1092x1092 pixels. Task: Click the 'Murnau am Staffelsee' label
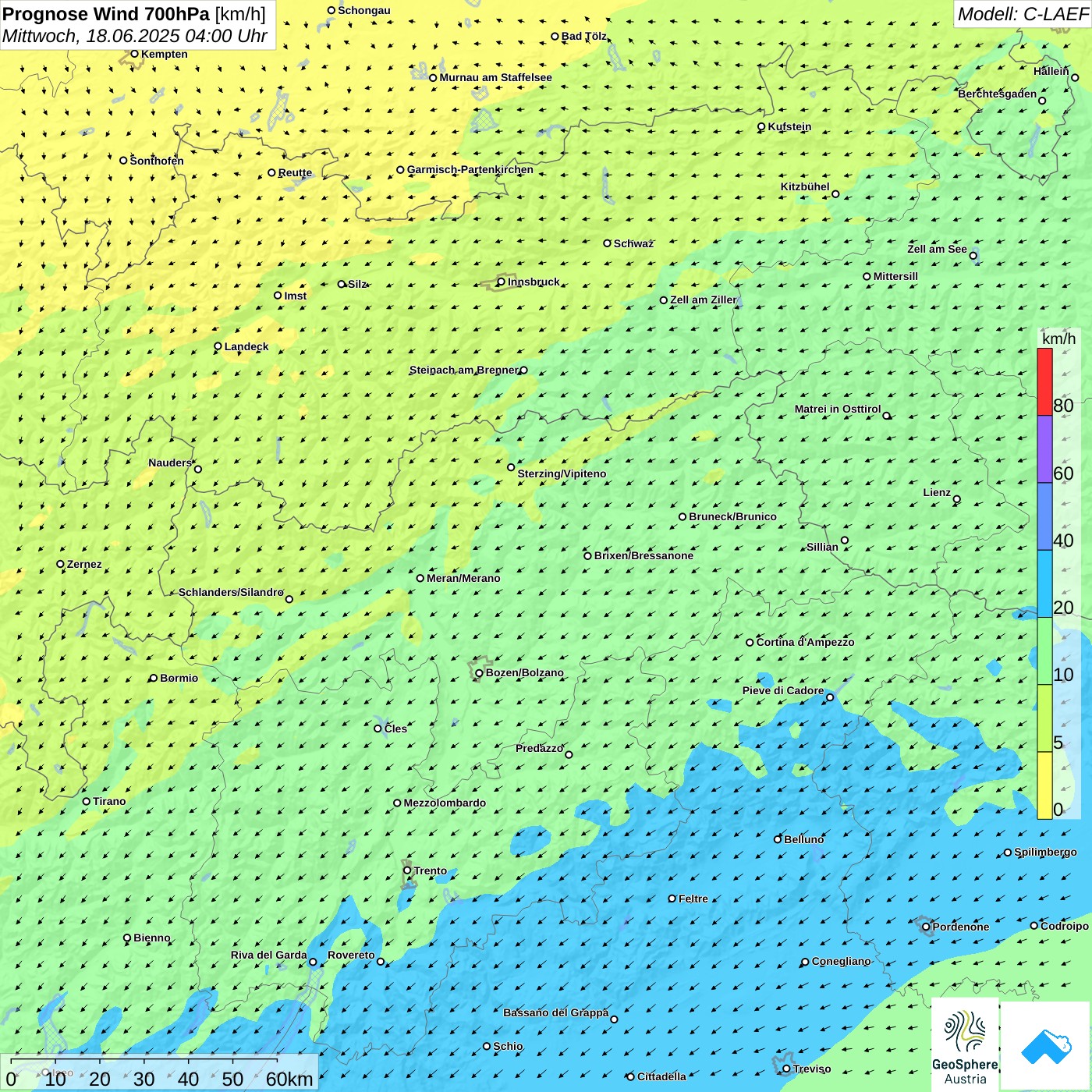click(x=495, y=77)
